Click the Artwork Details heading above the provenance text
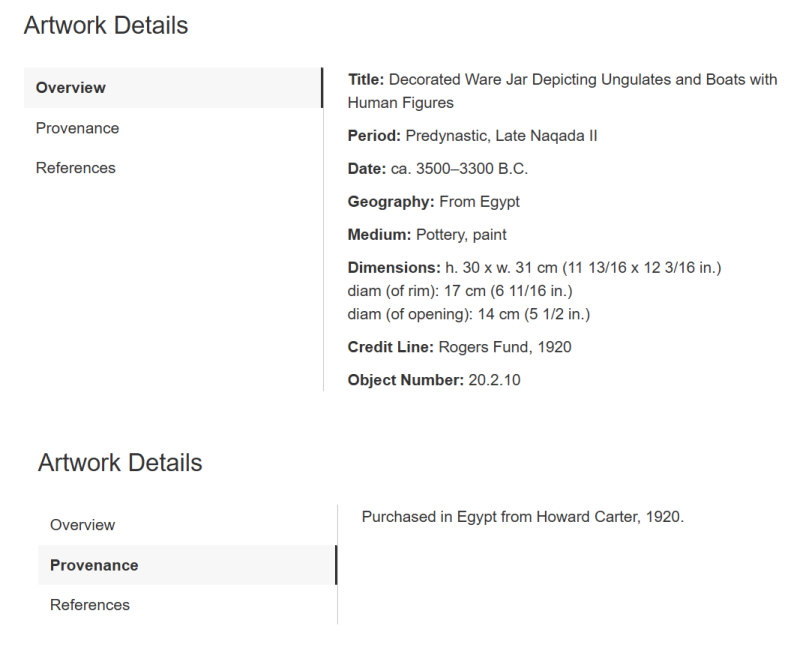 coord(120,463)
